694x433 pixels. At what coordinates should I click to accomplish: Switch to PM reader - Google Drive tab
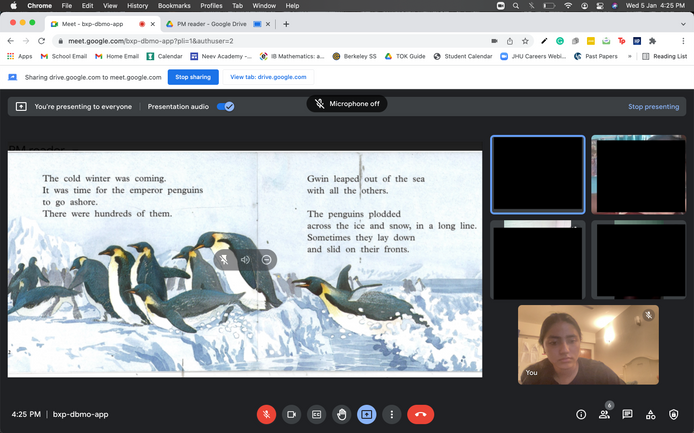click(211, 24)
